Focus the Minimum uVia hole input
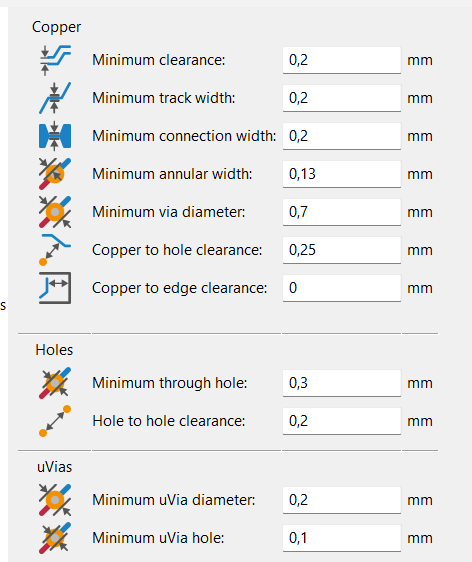The height and width of the screenshot is (562, 472). 342,538
